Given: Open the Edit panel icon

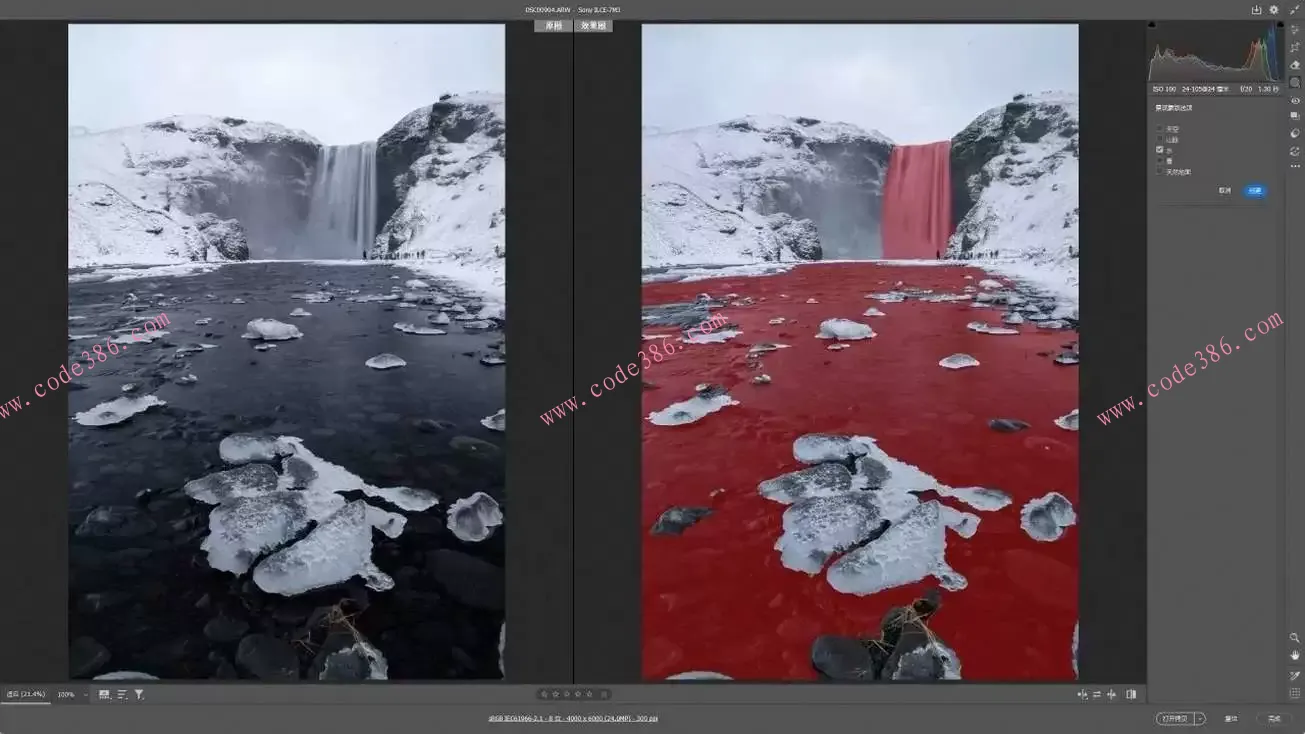Looking at the screenshot, I should coord(1295,30).
